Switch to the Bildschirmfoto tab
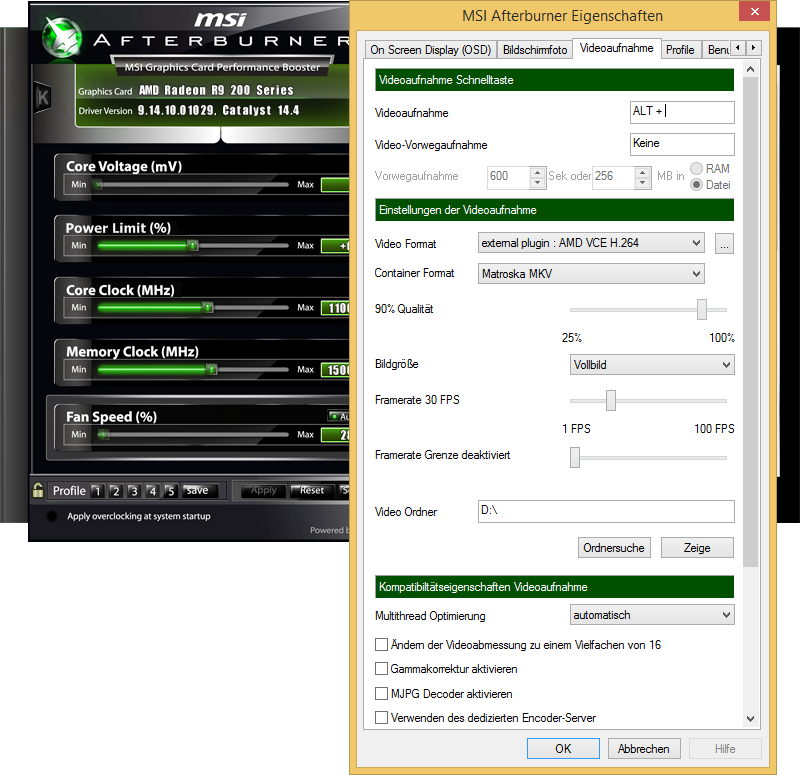This screenshot has height=775, width=800. click(x=535, y=50)
